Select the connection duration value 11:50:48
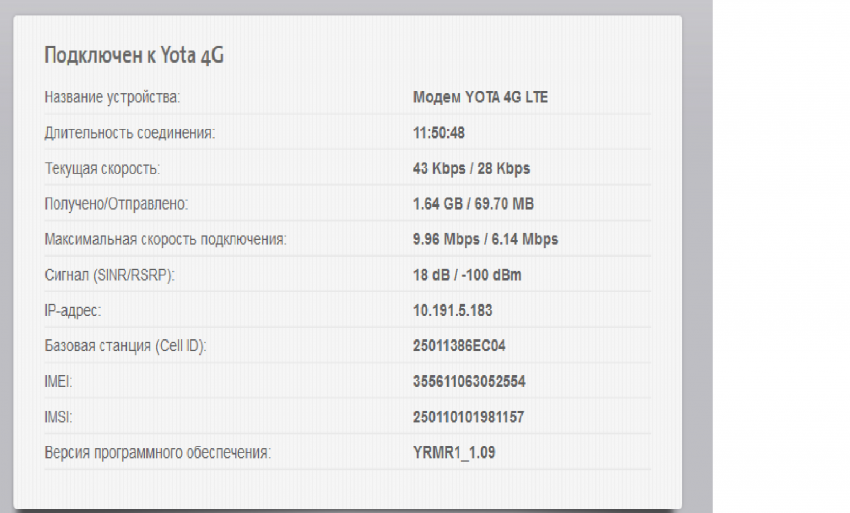 point(439,133)
